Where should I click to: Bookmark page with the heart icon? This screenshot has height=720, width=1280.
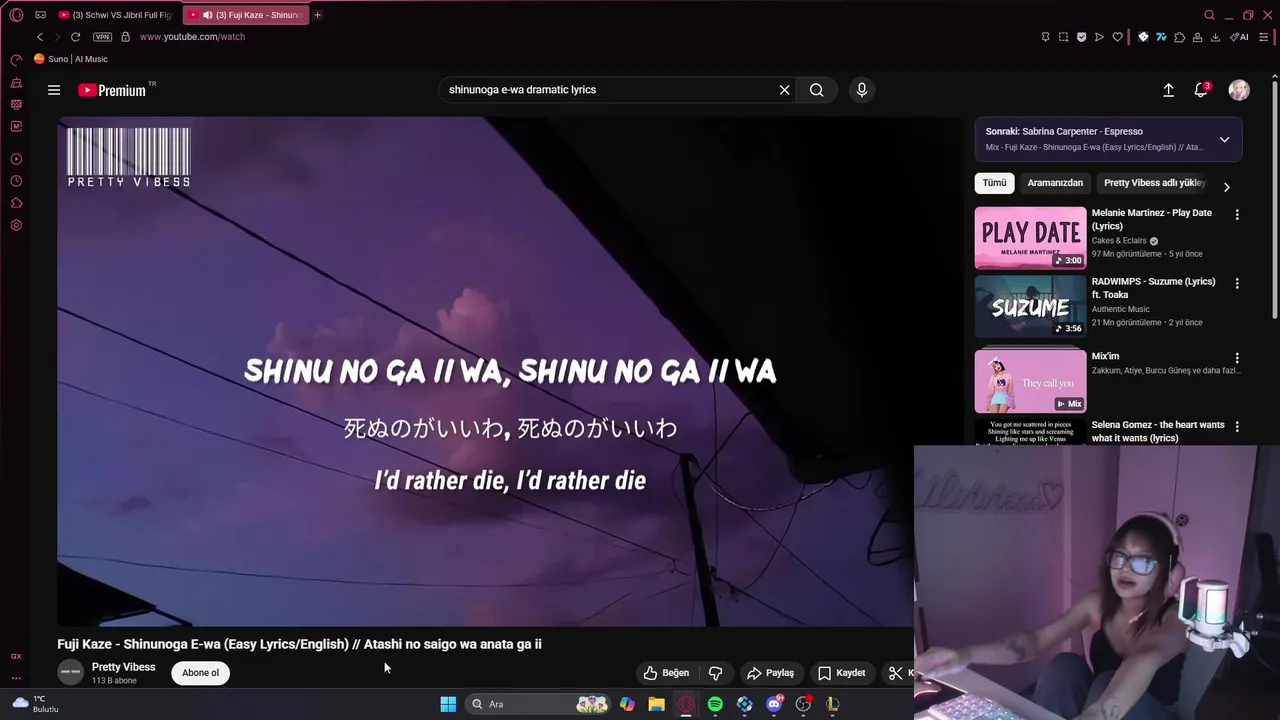1118,37
